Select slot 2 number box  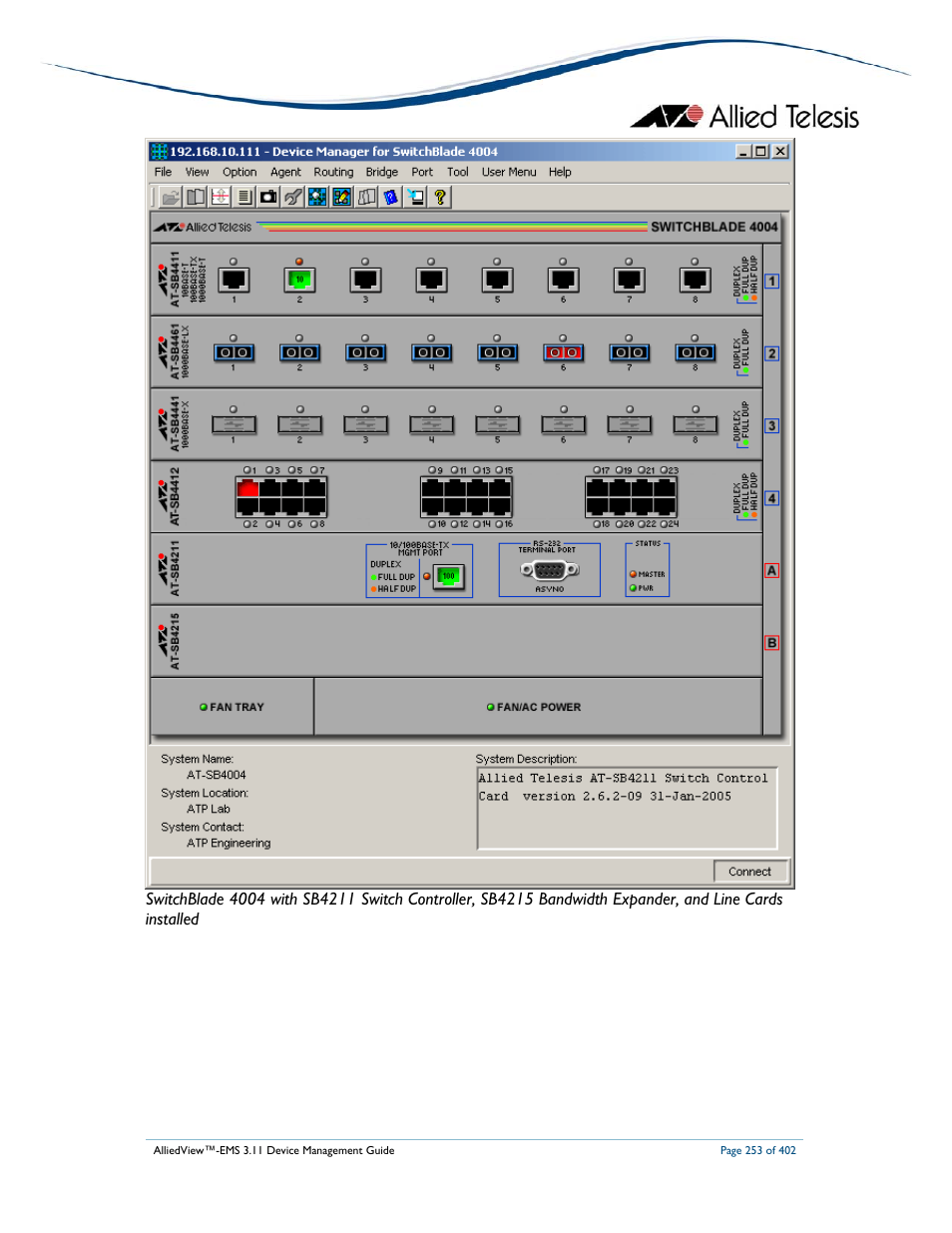point(771,353)
